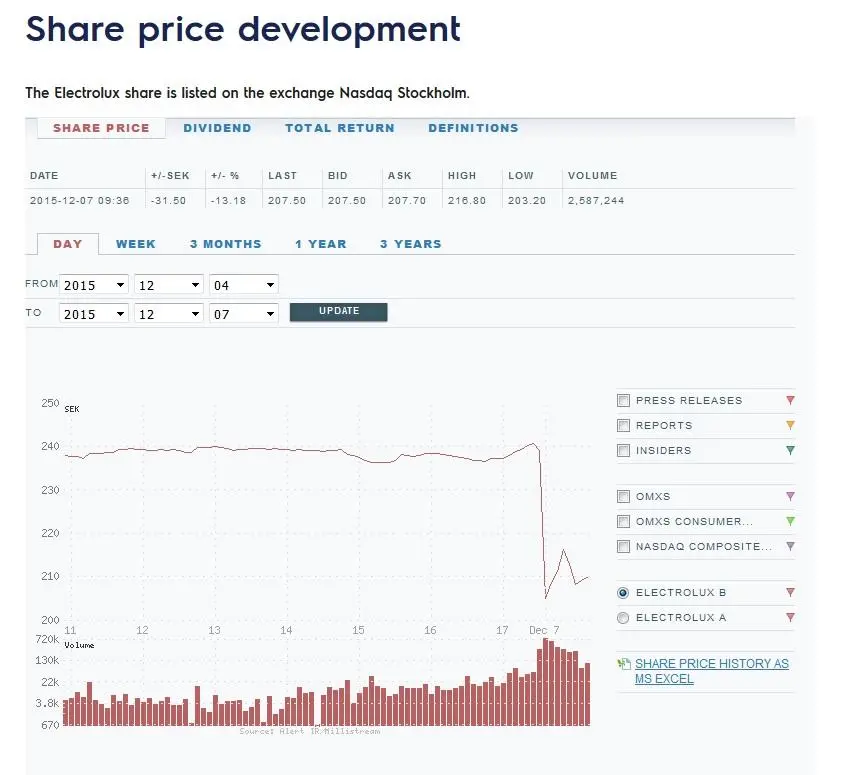Click the purple triangle marker beside OMXS
The height and width of the screenshot is (775, 844).
[790, 496]
